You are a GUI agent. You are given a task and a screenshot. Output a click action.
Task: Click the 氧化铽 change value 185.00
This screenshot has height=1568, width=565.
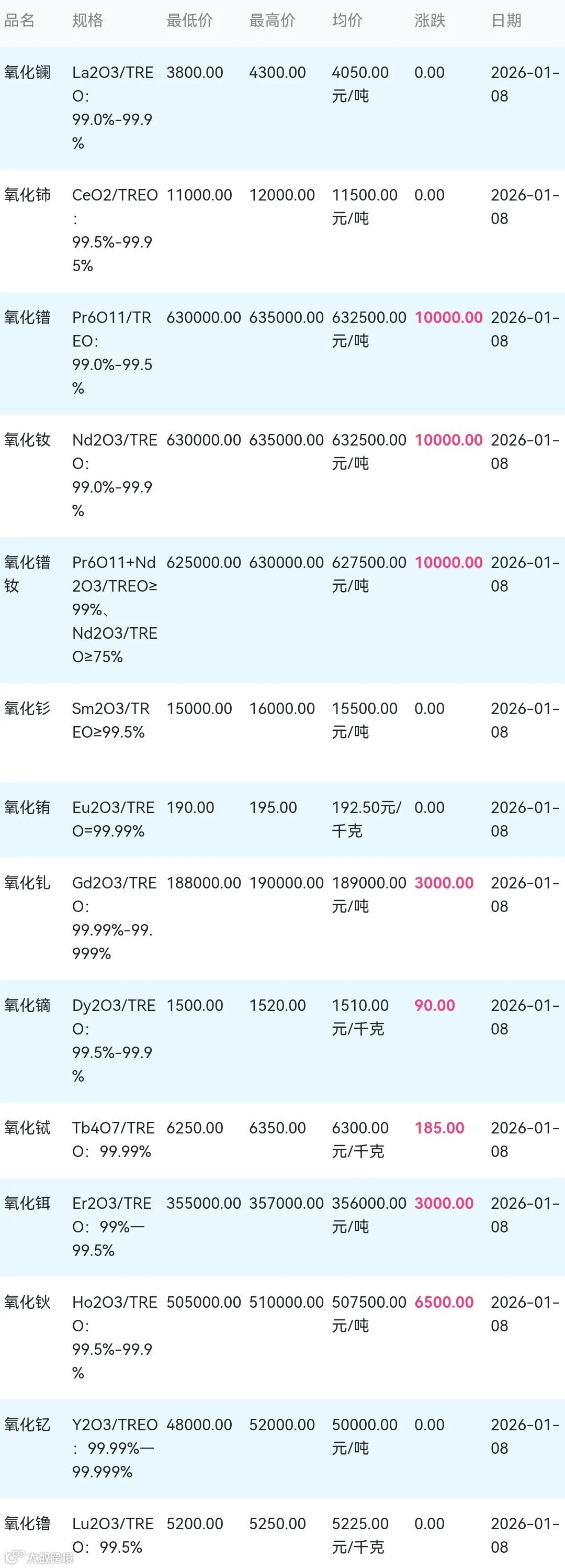point(439,1127)
